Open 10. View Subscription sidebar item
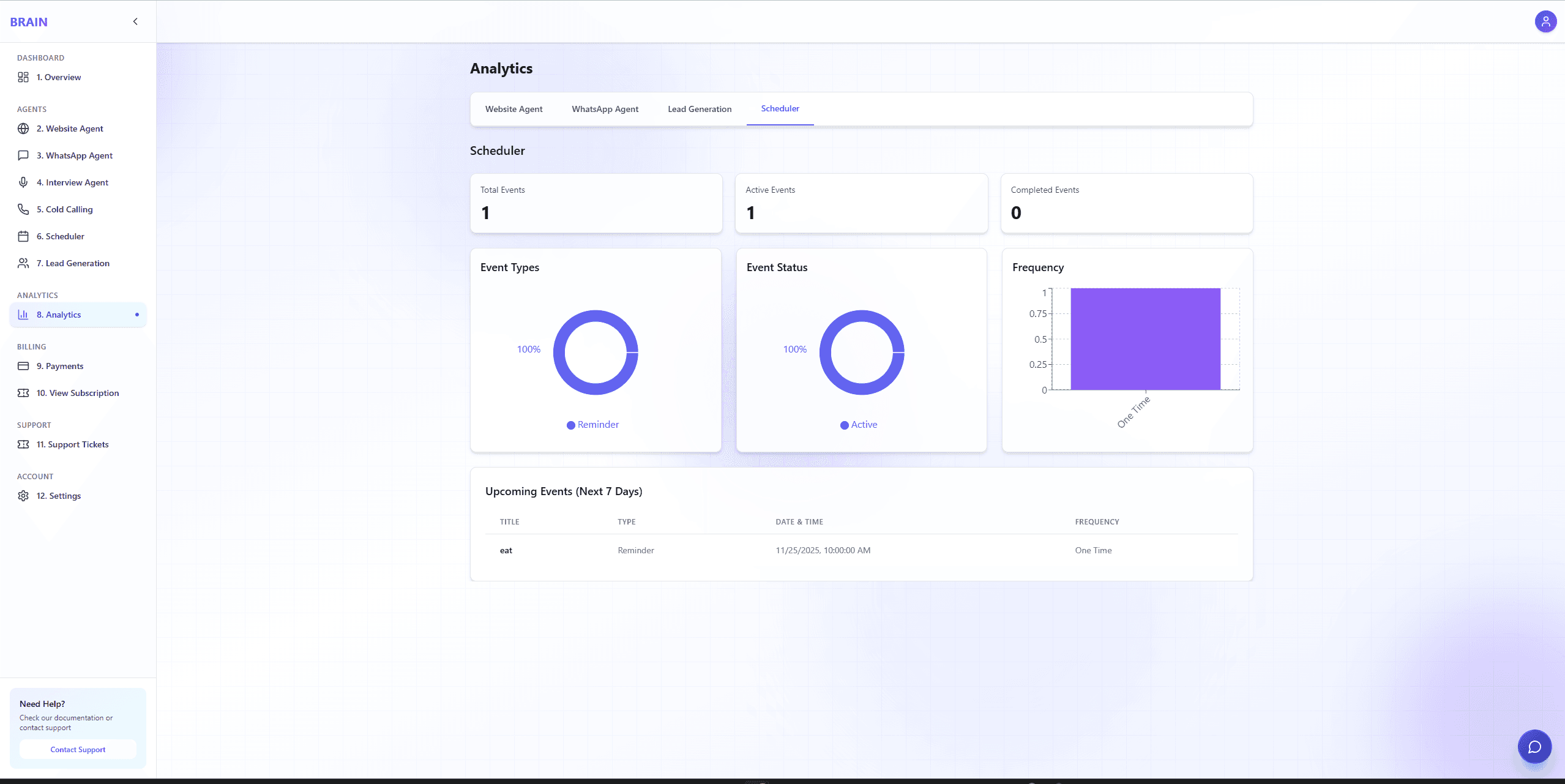Viewport: 1565px width, 784px height. (x=78, y=393)
